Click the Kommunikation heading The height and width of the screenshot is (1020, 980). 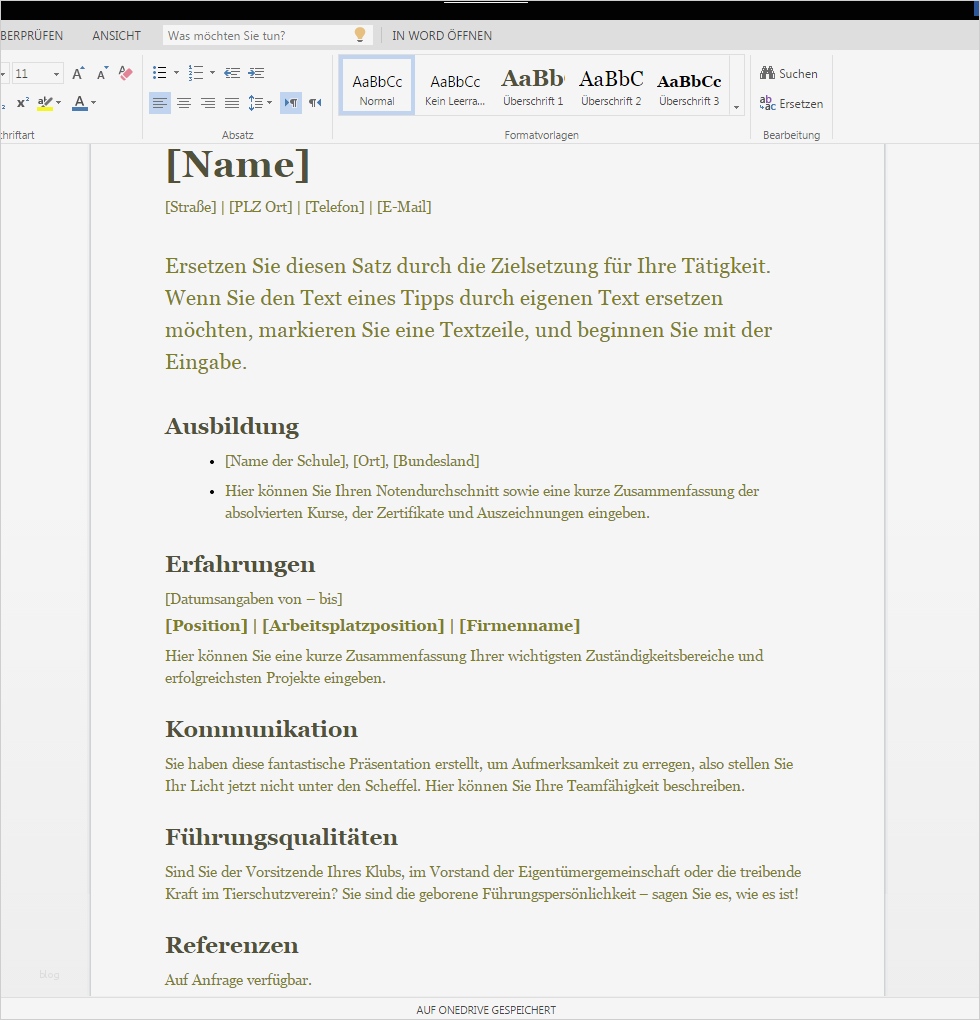click(x=261, y=729)
